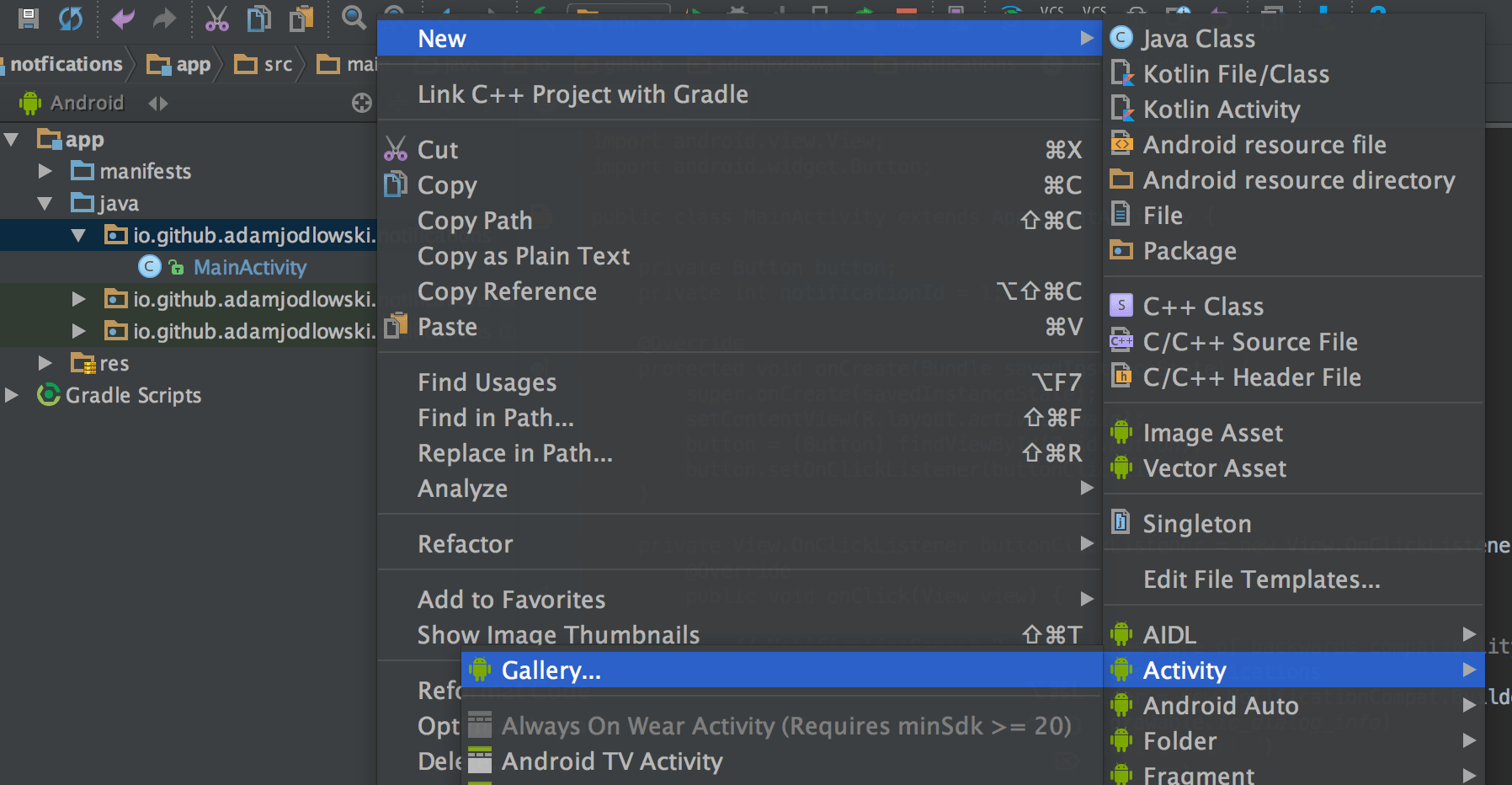The image size is (1512, 785).
Task: Collapse the java folder
Action: 45,203
